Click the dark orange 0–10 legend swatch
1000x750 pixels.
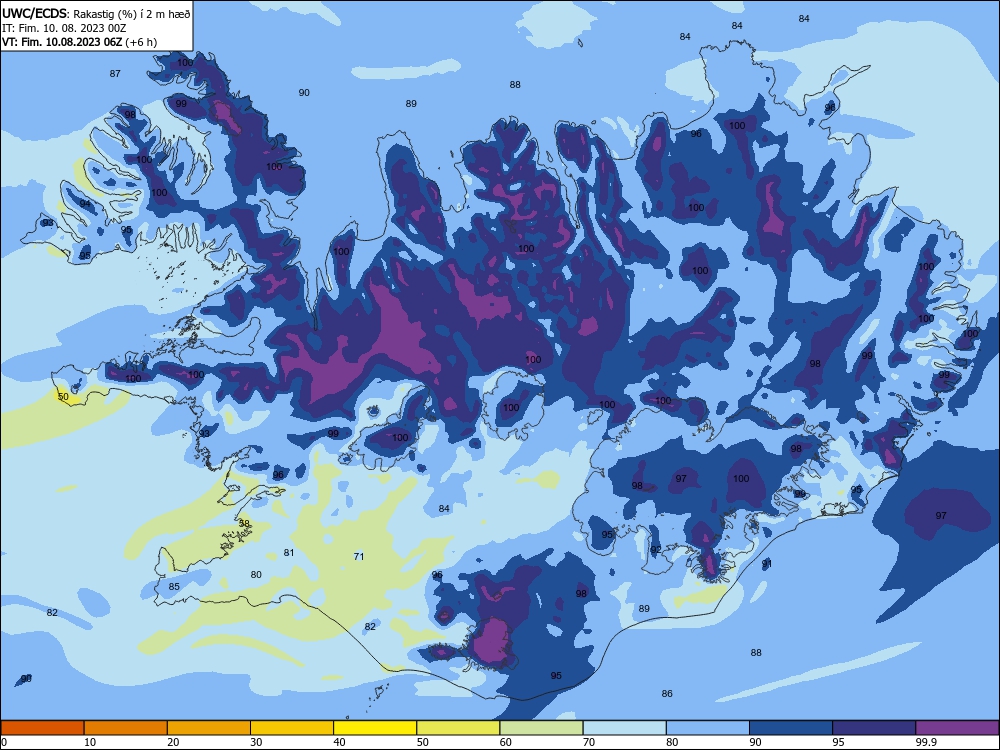point(42,728)
